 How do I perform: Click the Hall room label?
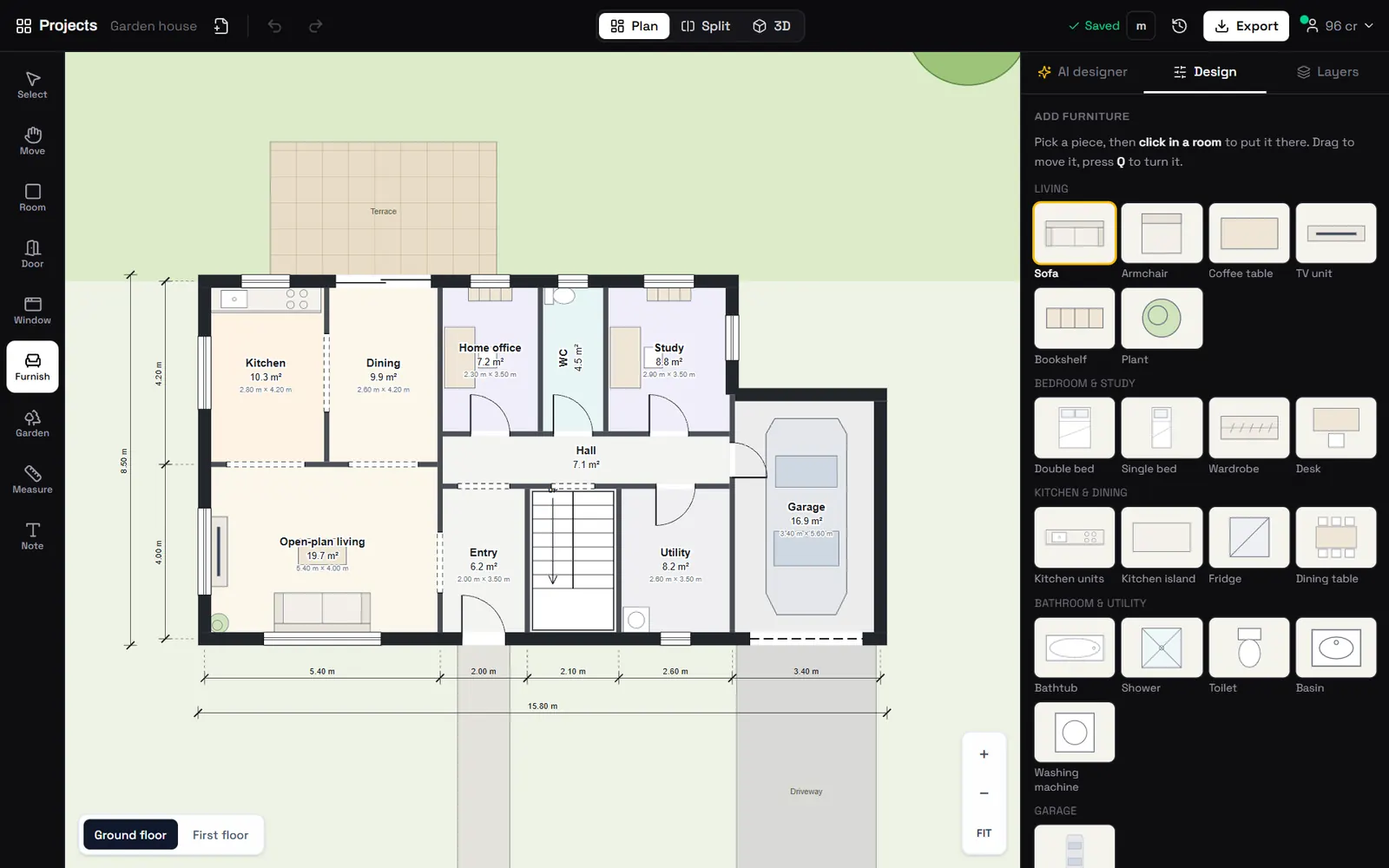586,450
